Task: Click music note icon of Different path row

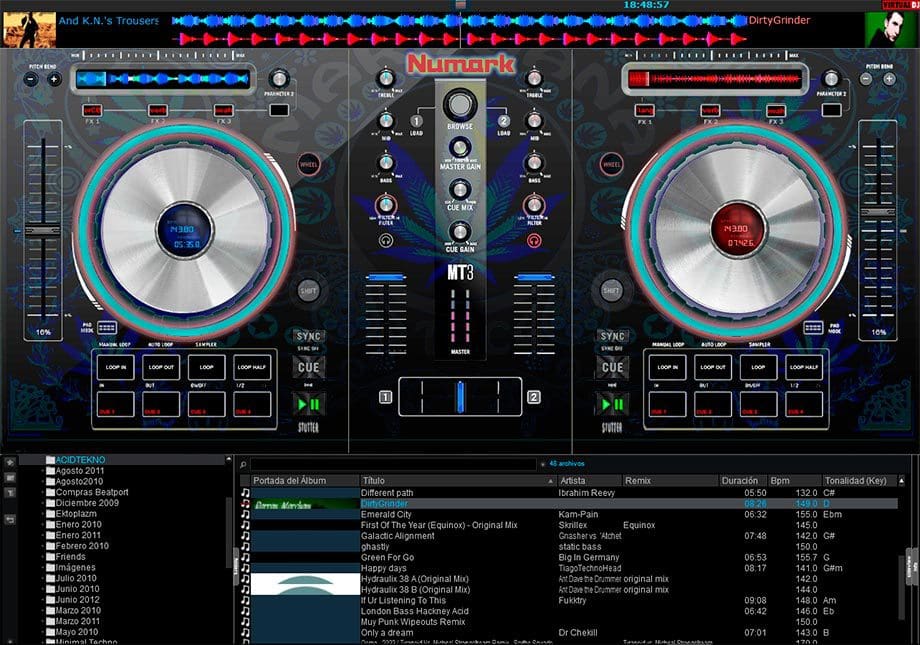Action: point(245,493)
